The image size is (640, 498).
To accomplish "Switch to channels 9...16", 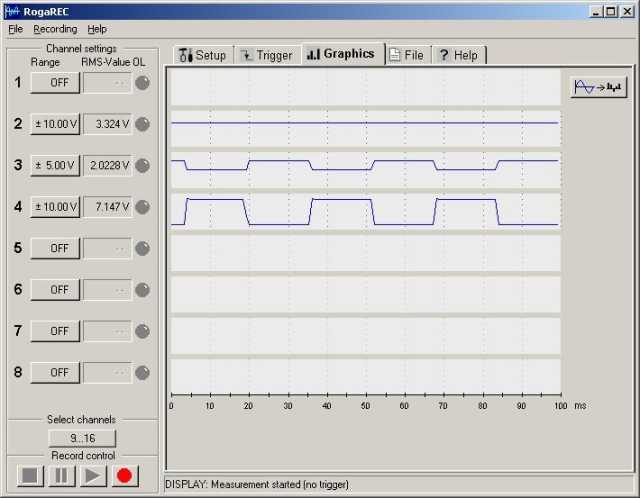I will pos(82,438).
